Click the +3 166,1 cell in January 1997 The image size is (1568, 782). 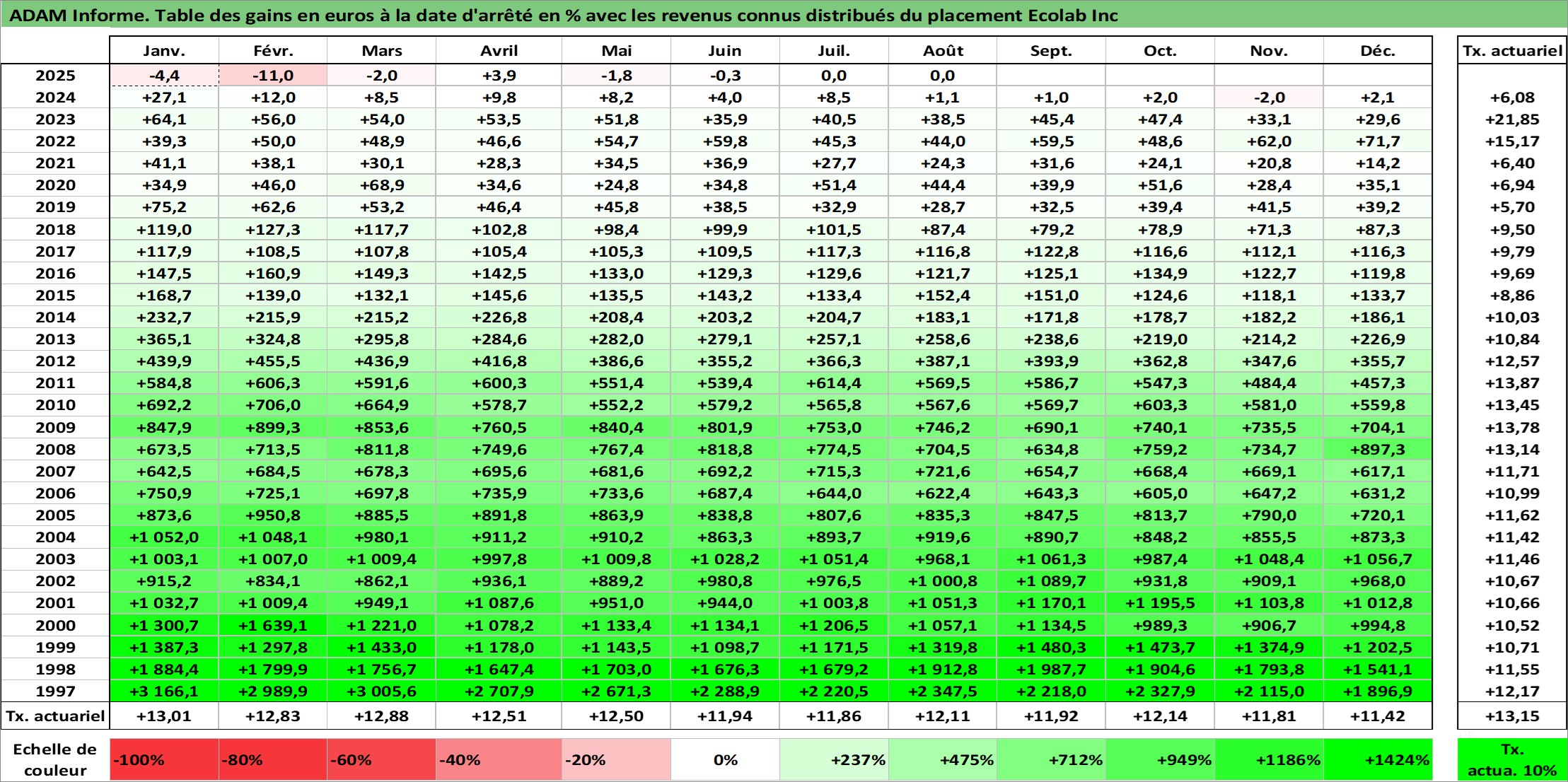(x=164, y=691)
